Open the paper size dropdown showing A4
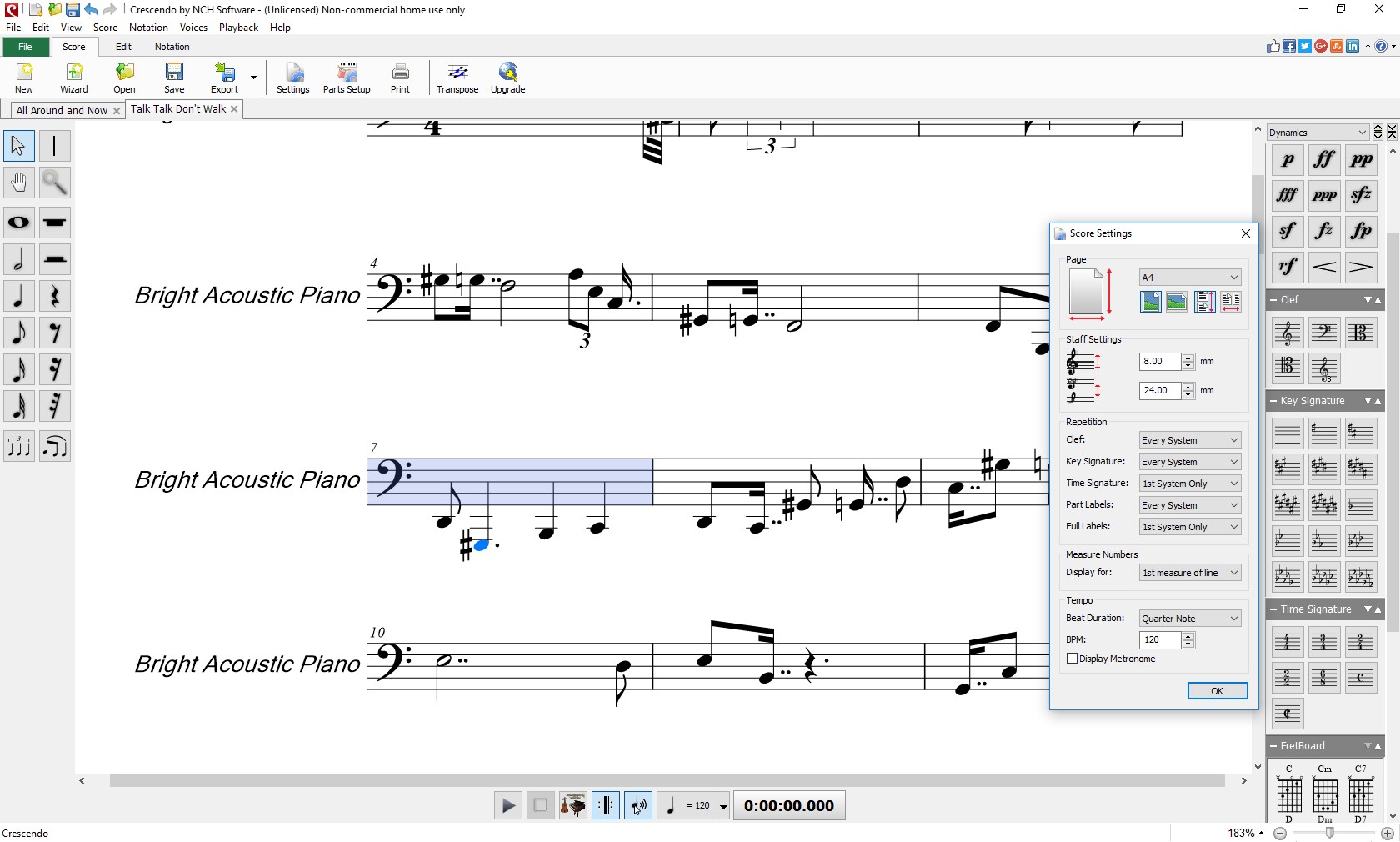Screen dimensions: 1400x842 tap(1189, 278)
